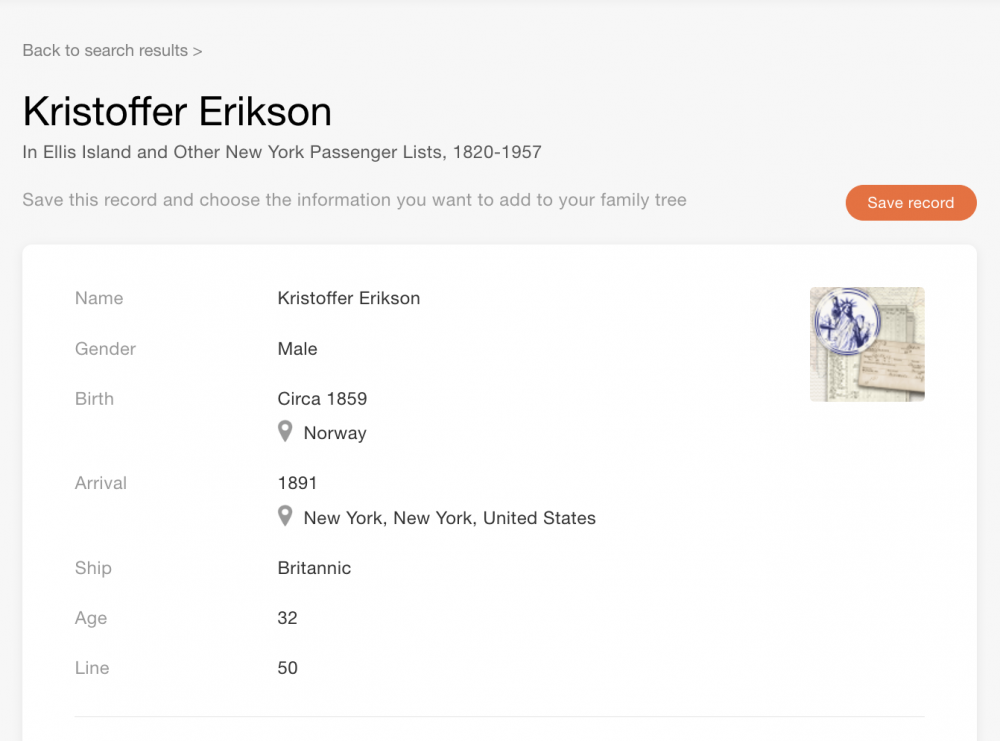Screen dimensions: 1000x741
Task: Click the Circa 1859 birth date
Action: [x=322, y=399]
